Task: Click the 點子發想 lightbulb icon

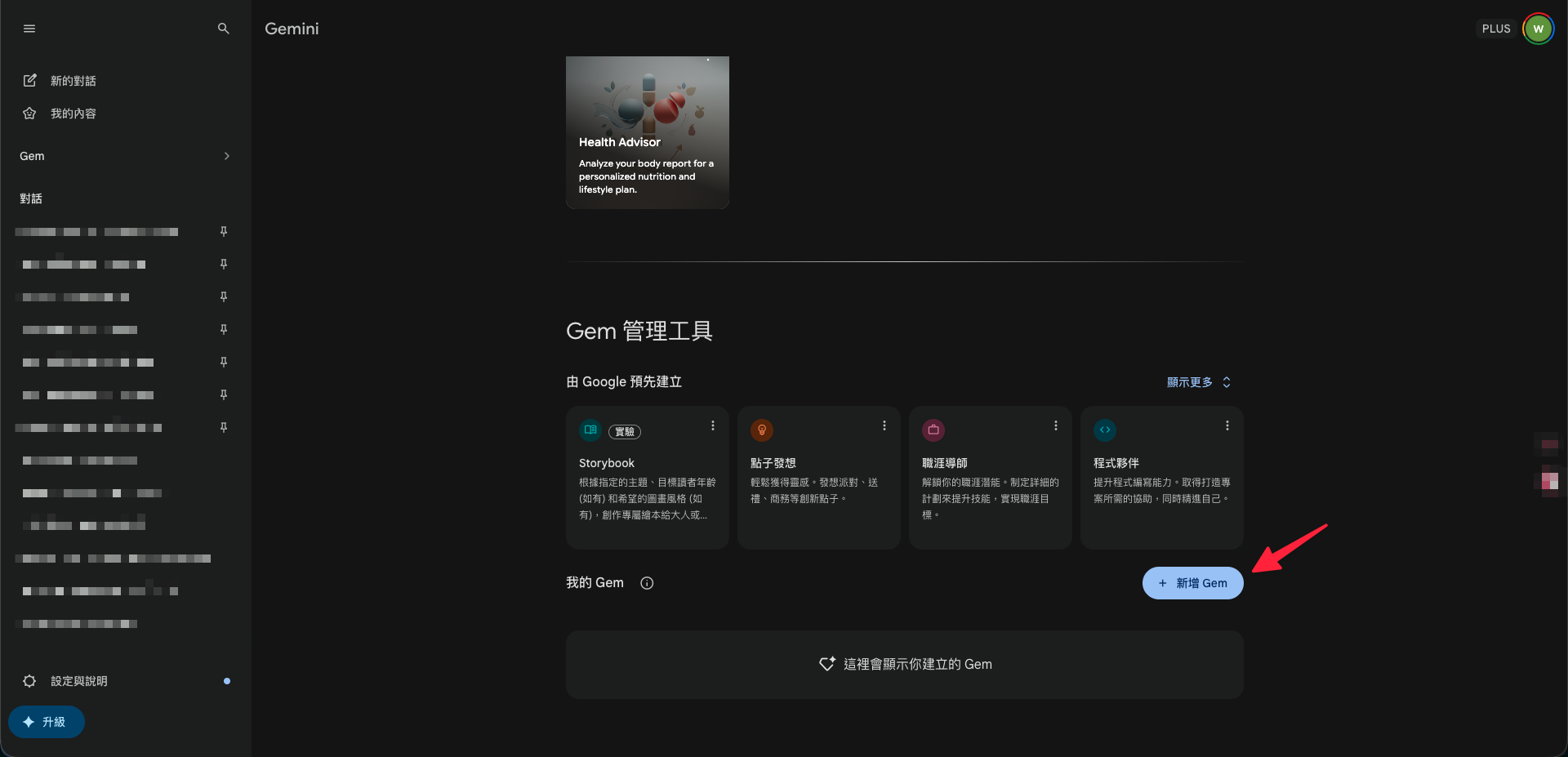Action: click(x=762, y=430)
